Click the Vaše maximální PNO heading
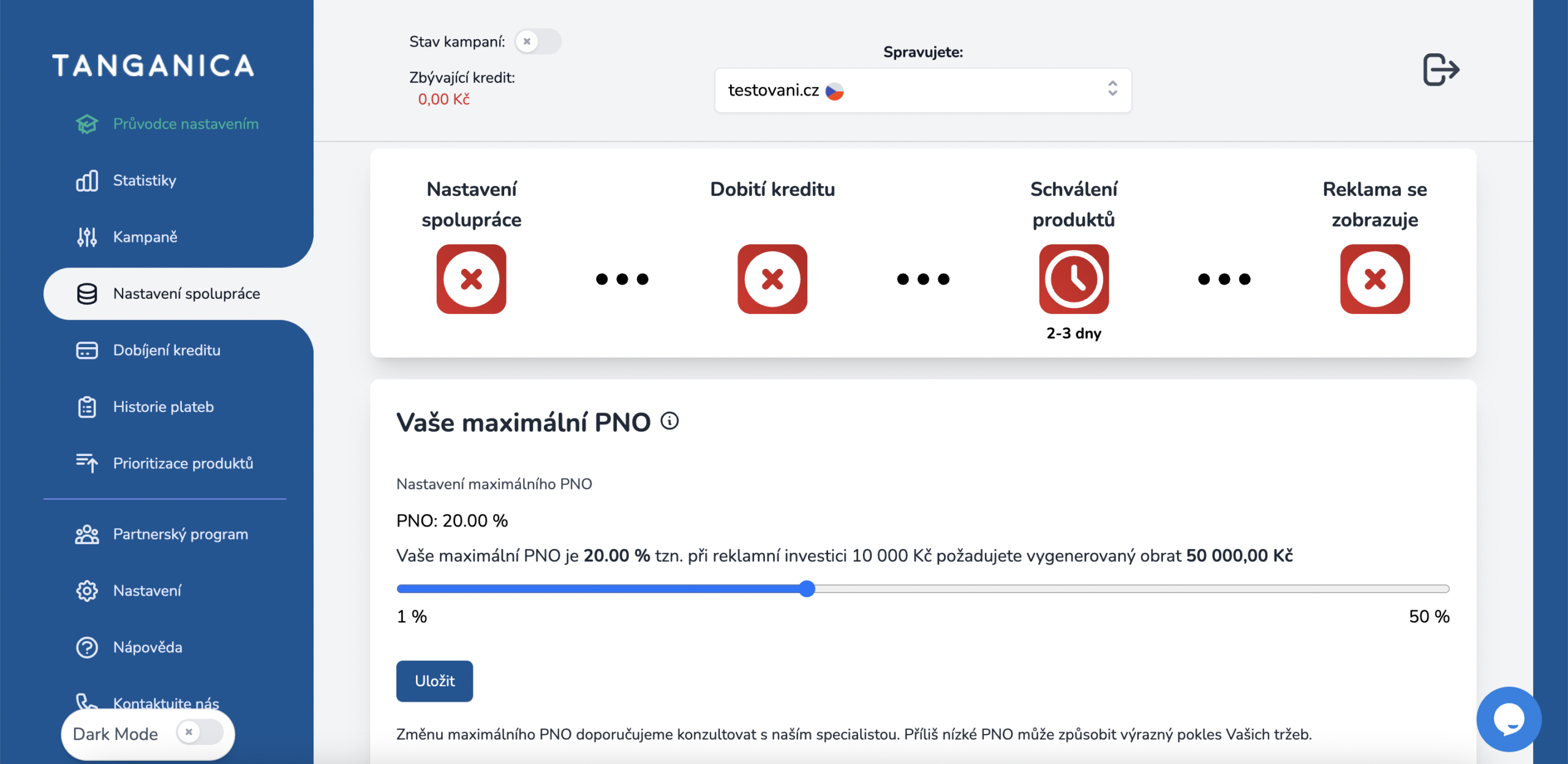 coord(523,422)
